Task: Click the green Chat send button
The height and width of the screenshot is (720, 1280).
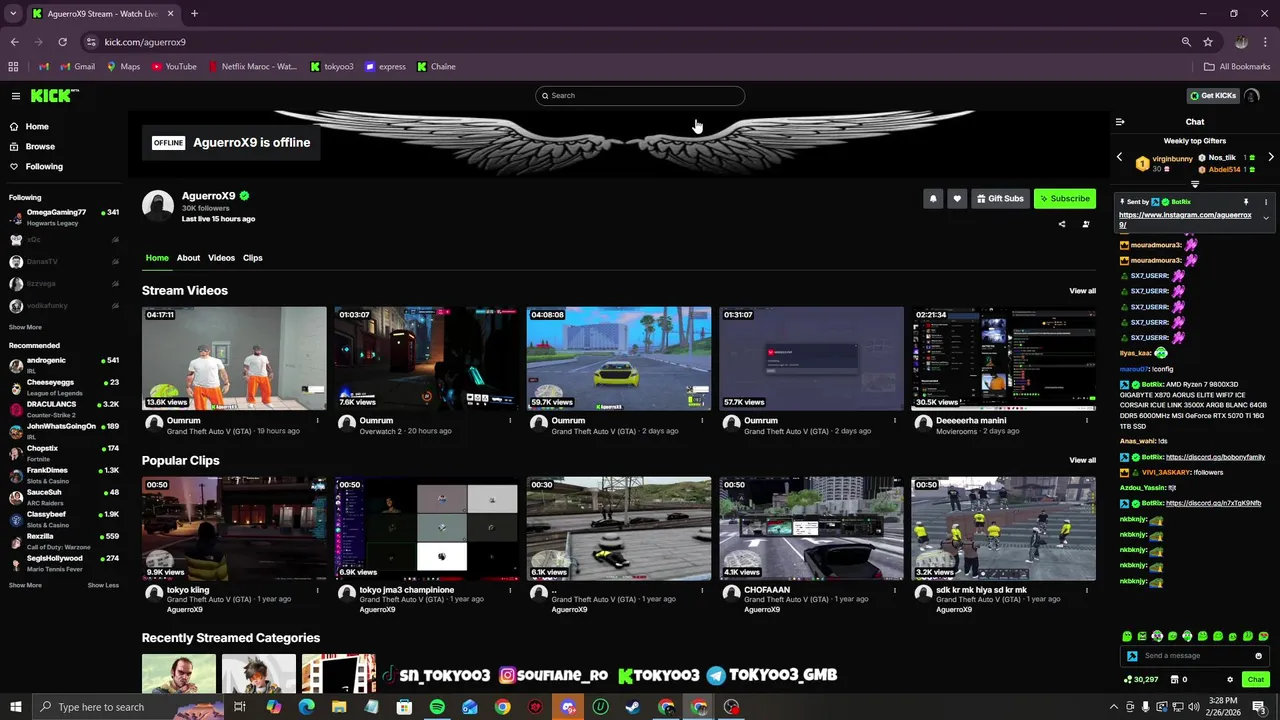Action: point(1256,680)
